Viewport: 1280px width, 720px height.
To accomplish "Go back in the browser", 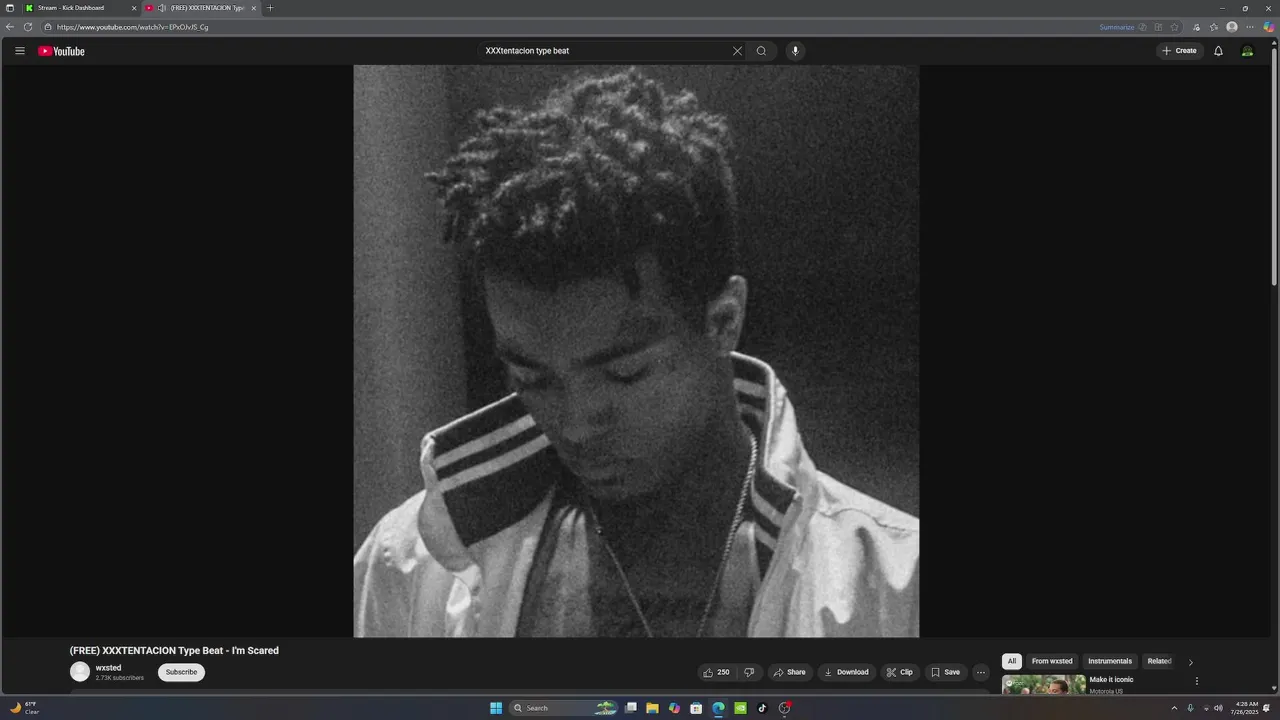I will (10, 27).
